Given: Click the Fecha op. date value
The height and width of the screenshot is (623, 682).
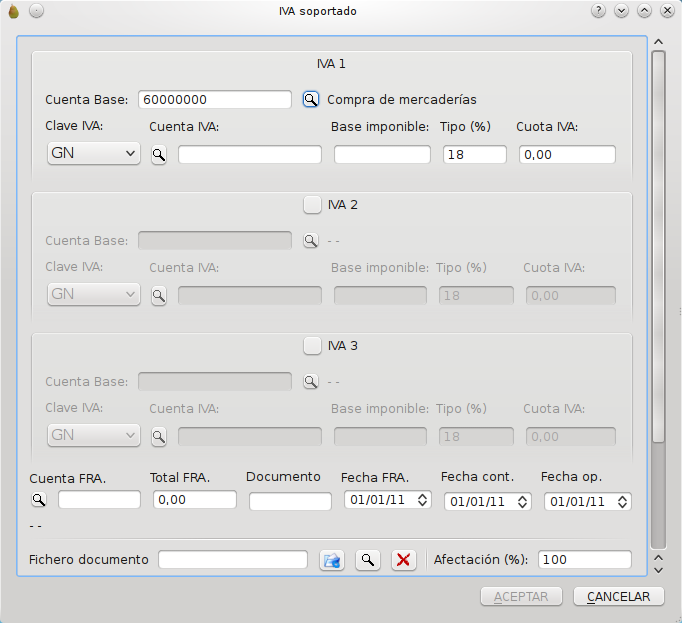Looking at the screenshot, I should [577, 502].
